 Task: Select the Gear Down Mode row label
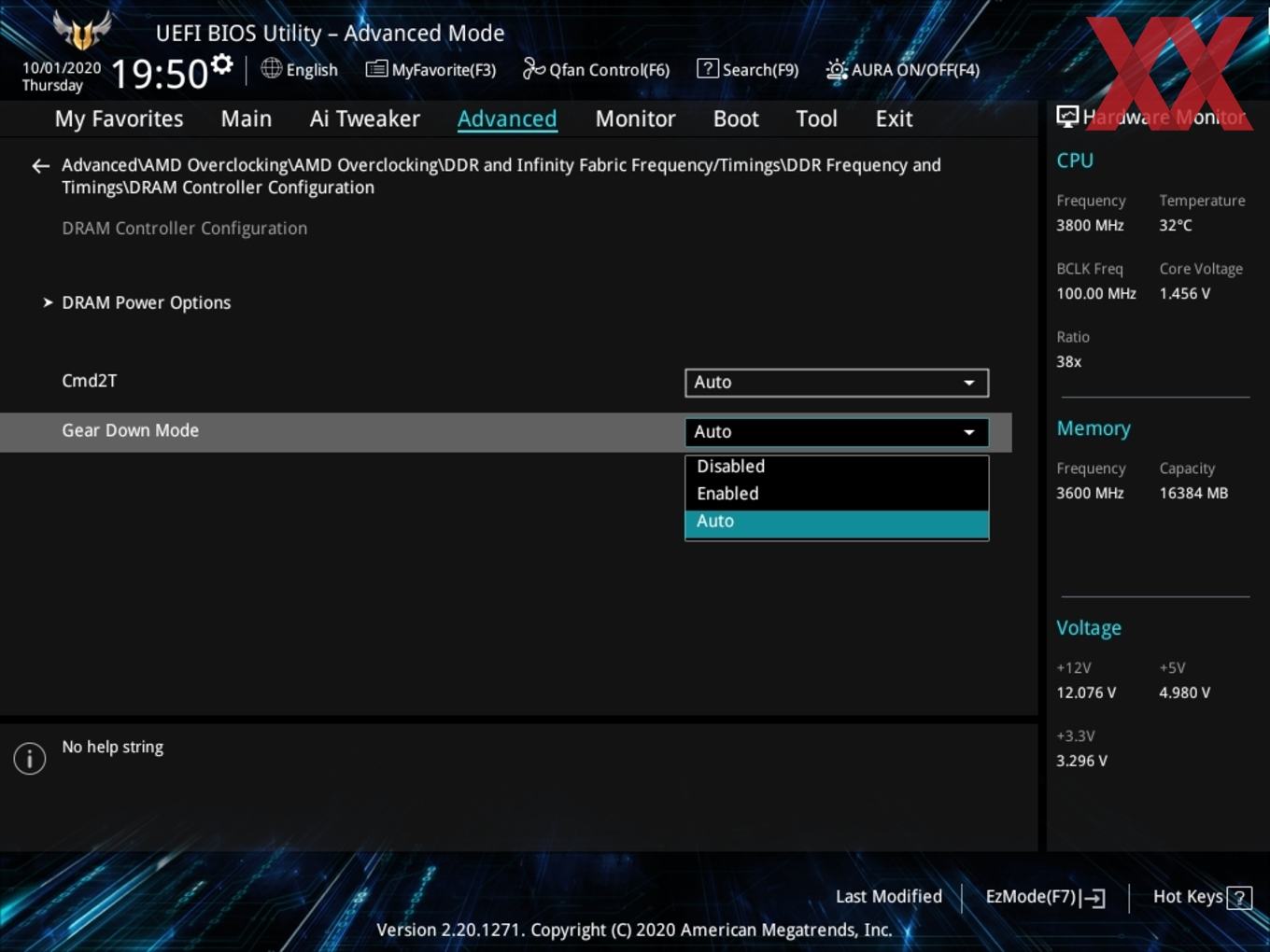130,430
